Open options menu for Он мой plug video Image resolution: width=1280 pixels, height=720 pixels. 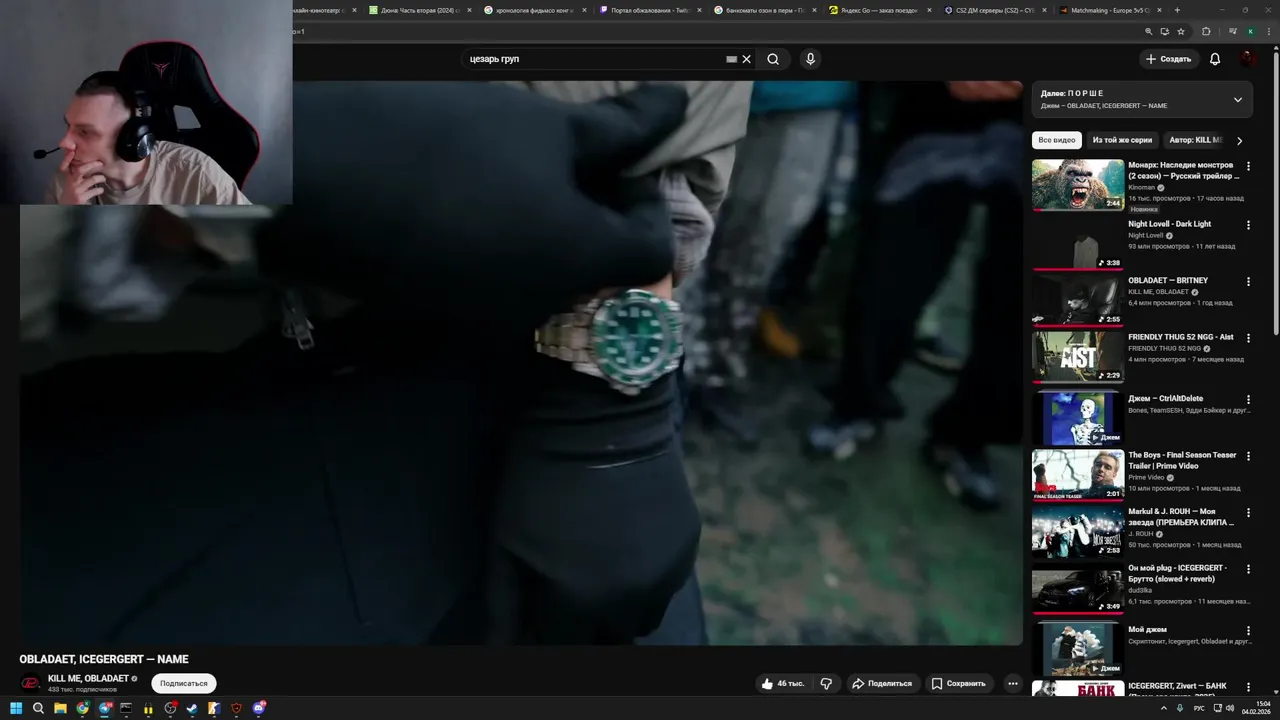pyautogui.click(x=1248, y=569)
